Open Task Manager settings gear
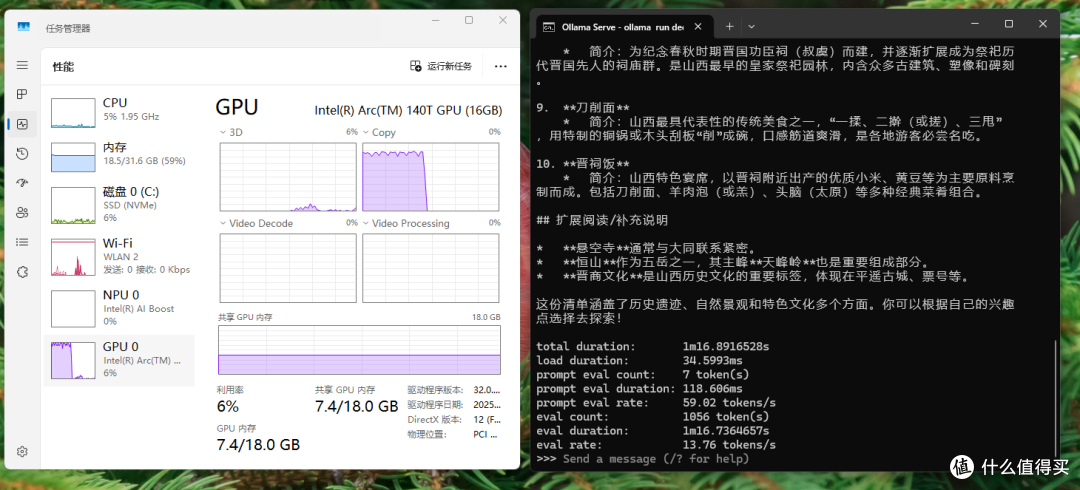The image size is (1080, 490). (x=23, y=451)
